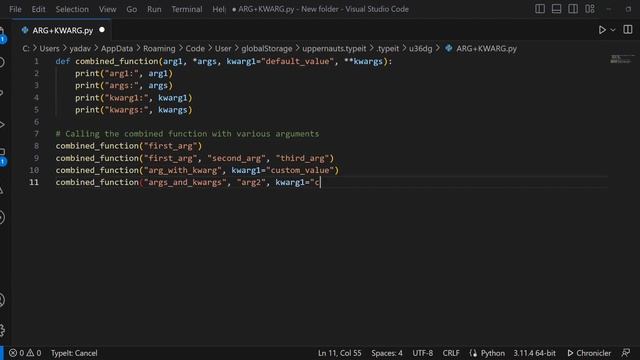Click the editor minimap preview
This screenshot has width=640, height=360.
(622, 59)
